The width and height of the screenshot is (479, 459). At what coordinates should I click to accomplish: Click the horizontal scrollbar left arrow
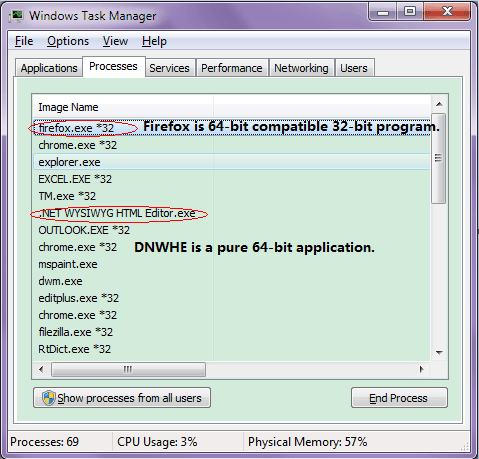[41, 369]
